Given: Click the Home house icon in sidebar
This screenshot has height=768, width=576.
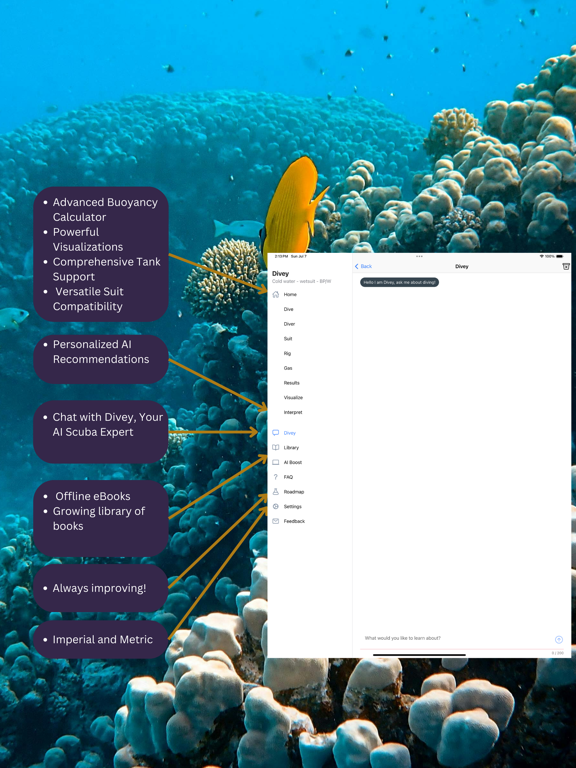Looking at the screenshot, I should [276, 294].
